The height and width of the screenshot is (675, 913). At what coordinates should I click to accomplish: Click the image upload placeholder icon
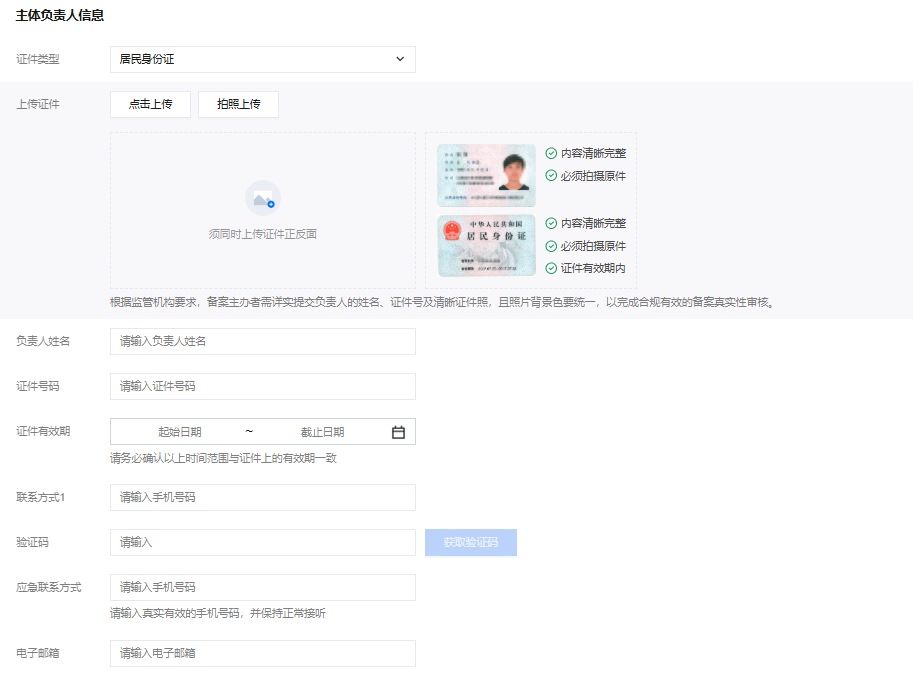click(263, 198)
